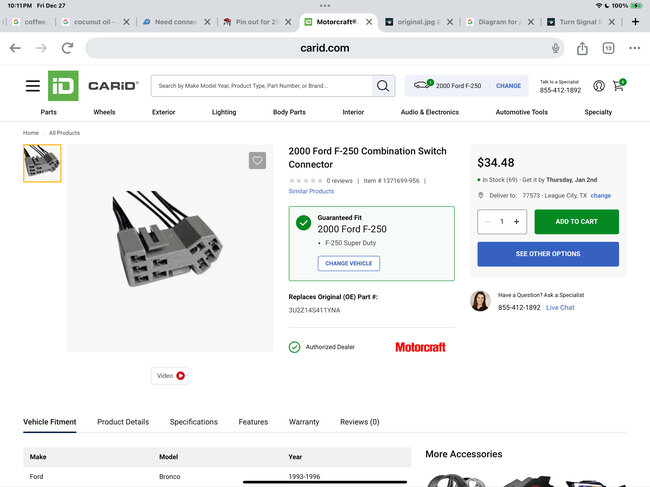
Task: Reload the page in browser
Action: (67, 48)
